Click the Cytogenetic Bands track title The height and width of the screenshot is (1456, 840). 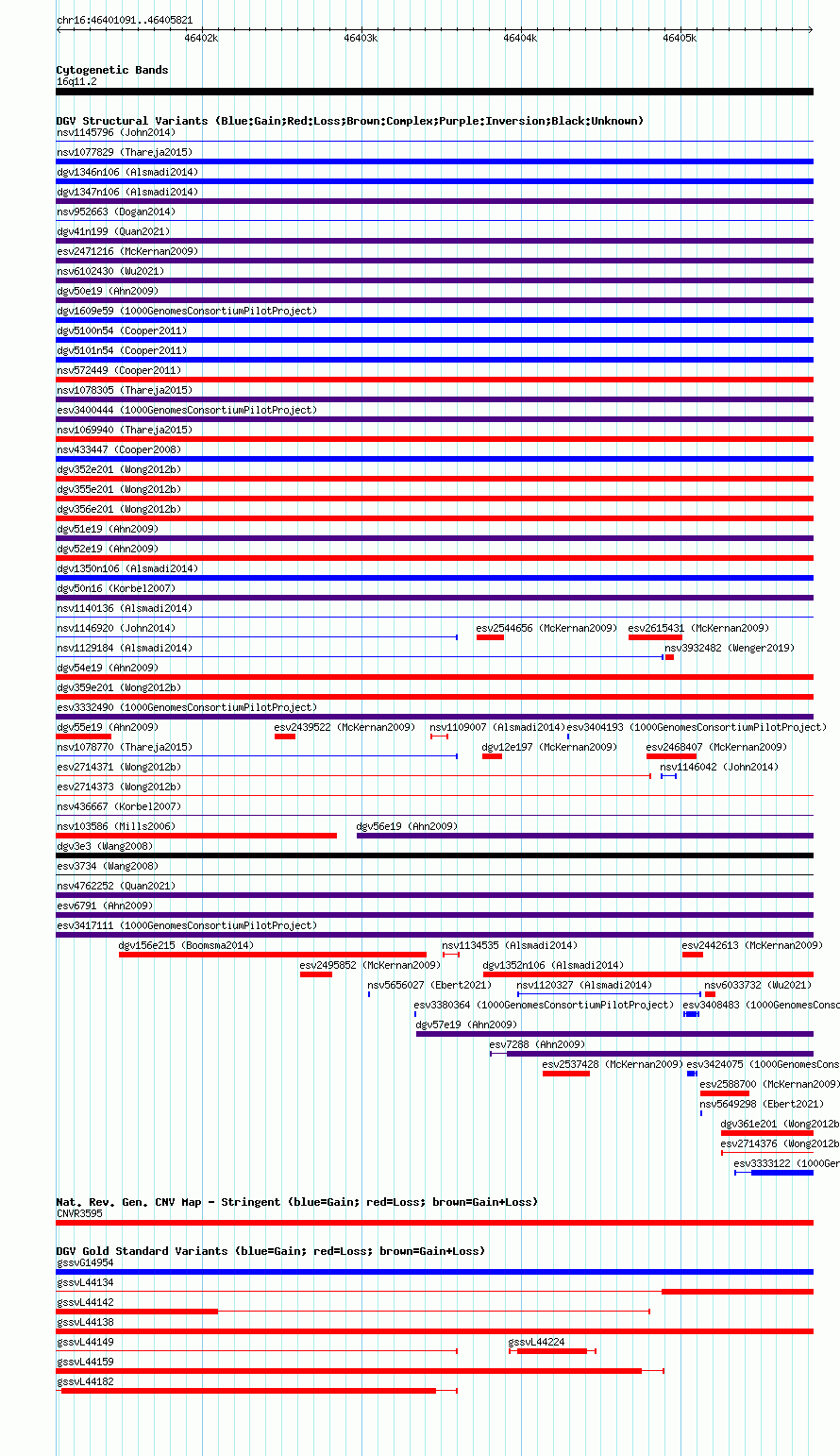112,70
